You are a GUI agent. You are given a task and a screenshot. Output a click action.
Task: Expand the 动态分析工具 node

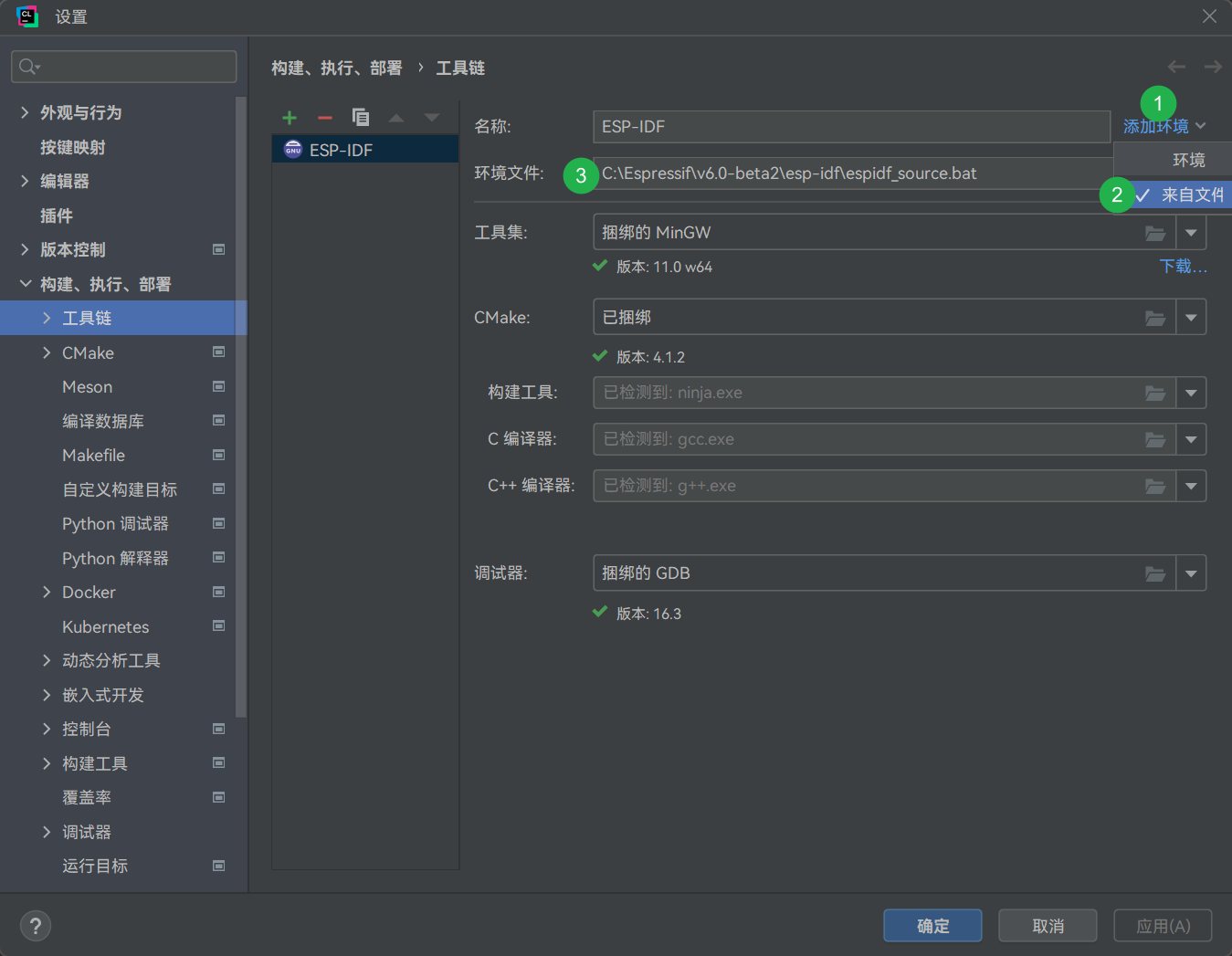tap(47, 660)
